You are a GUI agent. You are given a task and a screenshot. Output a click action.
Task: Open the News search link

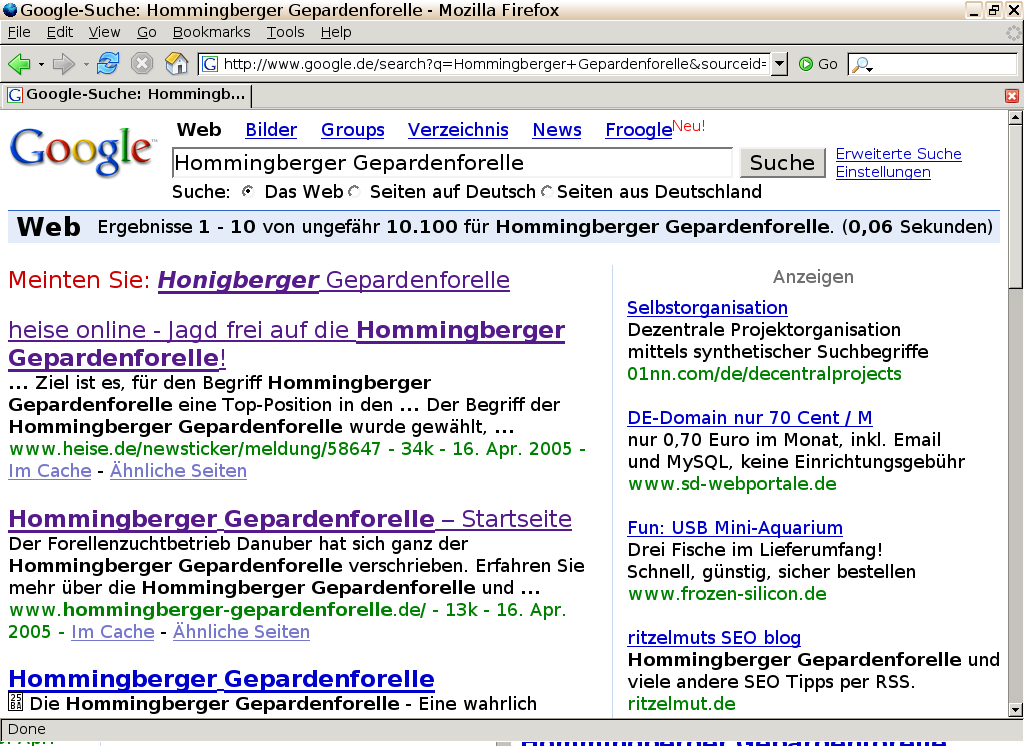557,130
